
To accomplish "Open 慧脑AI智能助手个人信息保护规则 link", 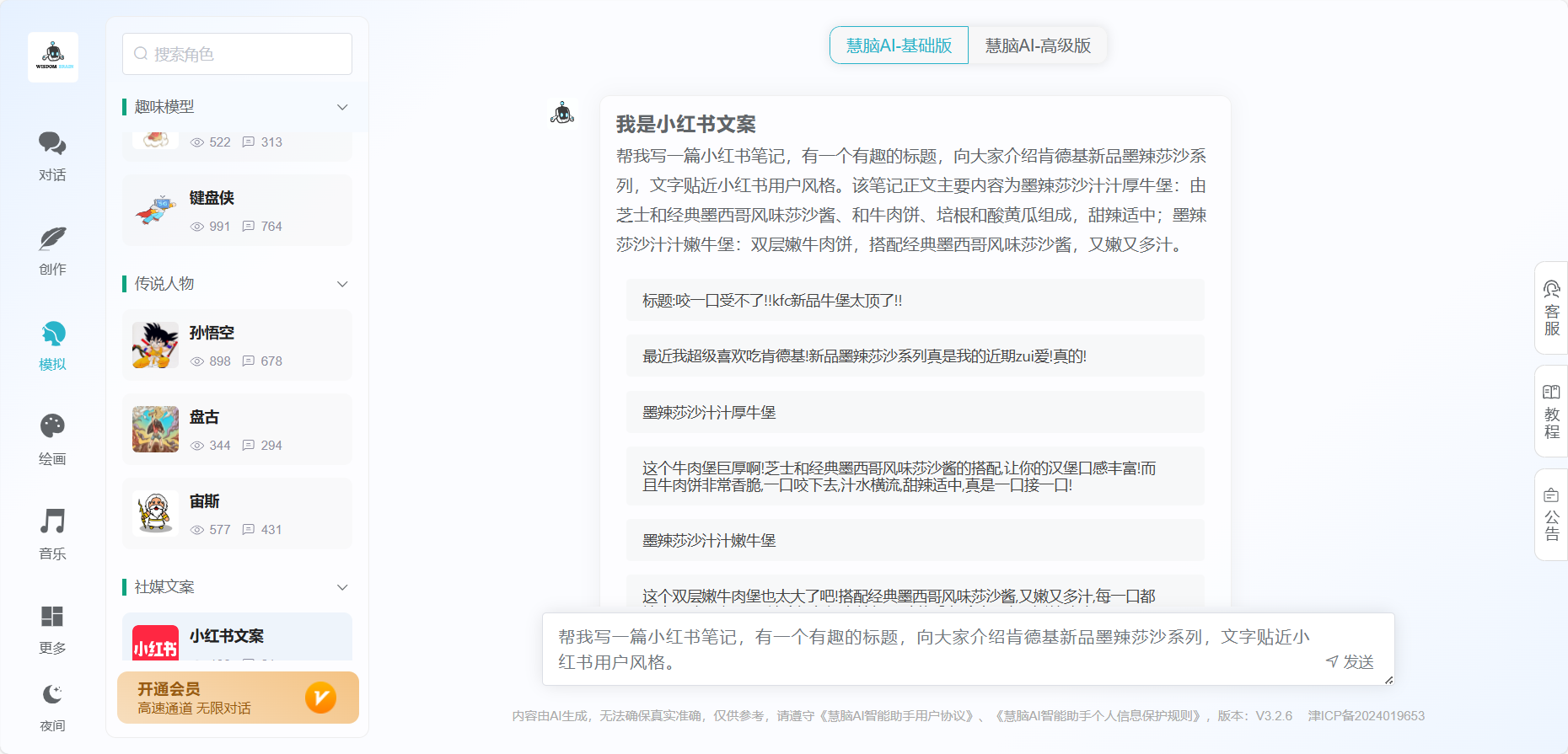I will click(x=1100, y=716).
